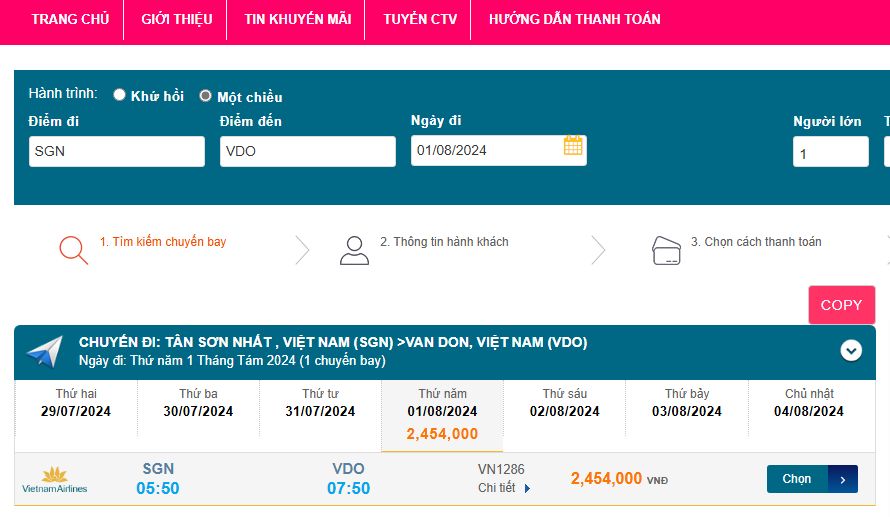The height and width of the screenshot is (517, 890).
Task: Click the payment method wallet icon
Action: tap(666, 249)
